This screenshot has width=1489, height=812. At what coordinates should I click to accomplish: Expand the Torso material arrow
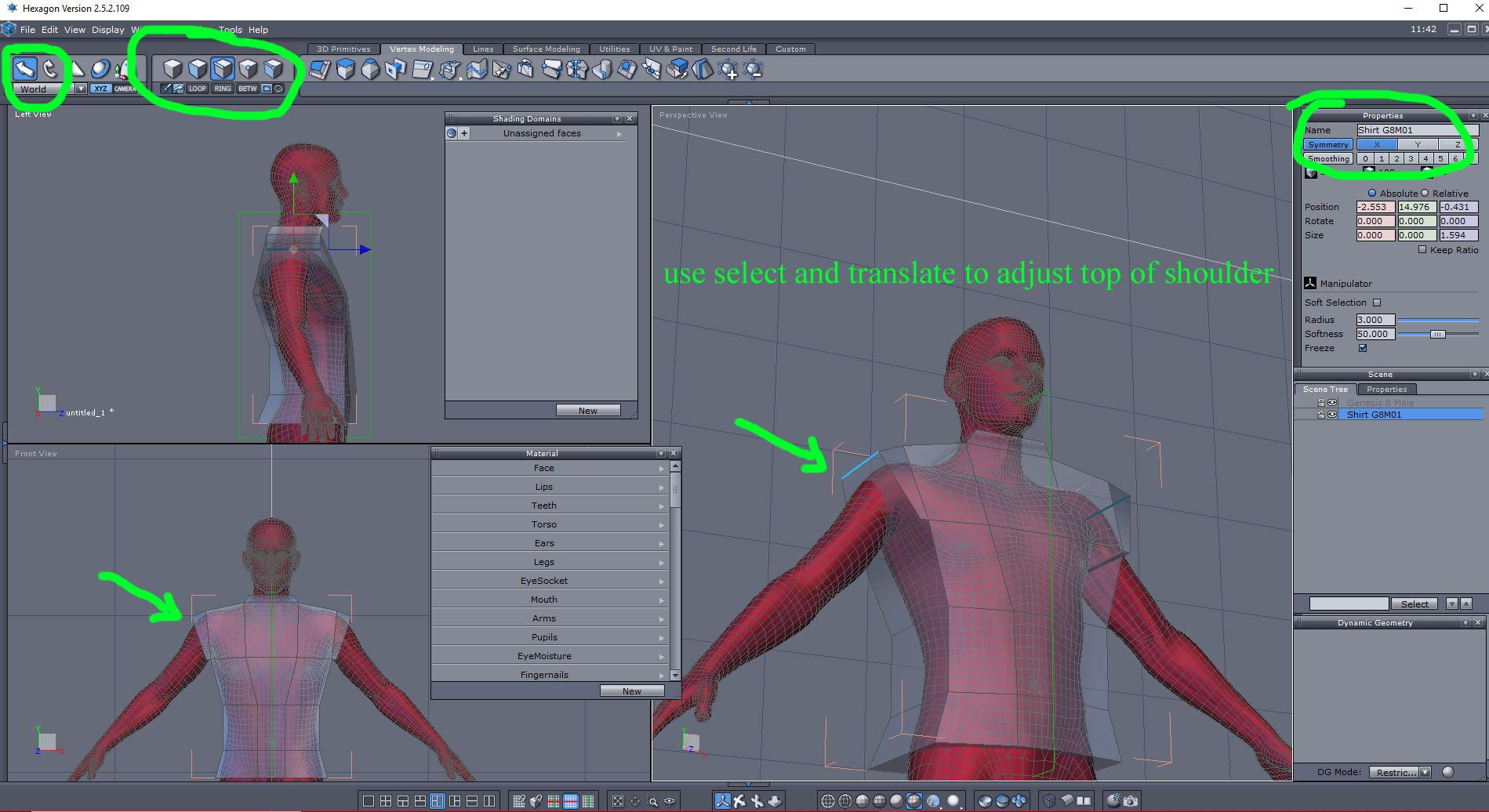(x=662, y=525)
